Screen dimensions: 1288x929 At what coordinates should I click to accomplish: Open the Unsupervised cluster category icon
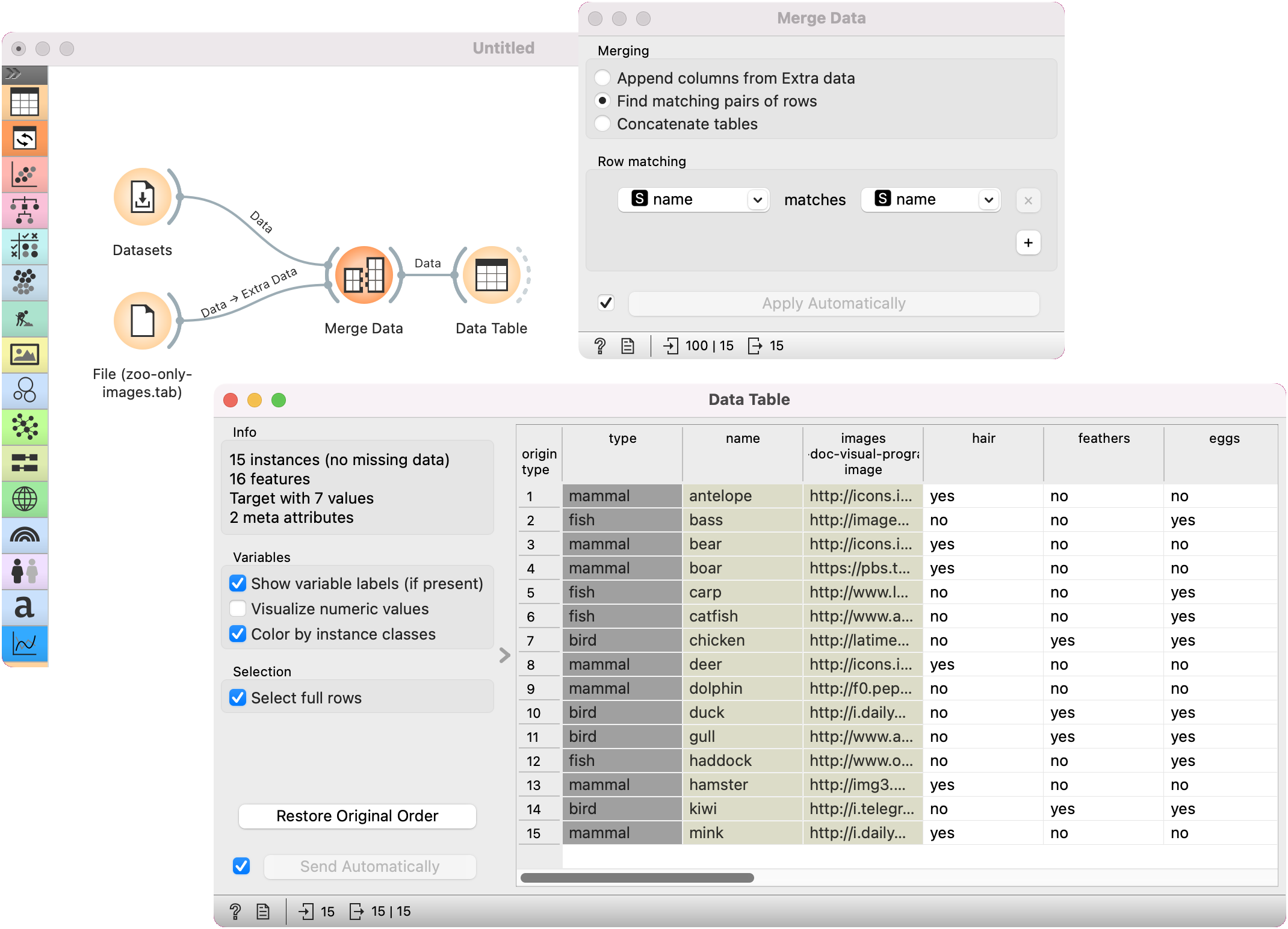[25, 283]
